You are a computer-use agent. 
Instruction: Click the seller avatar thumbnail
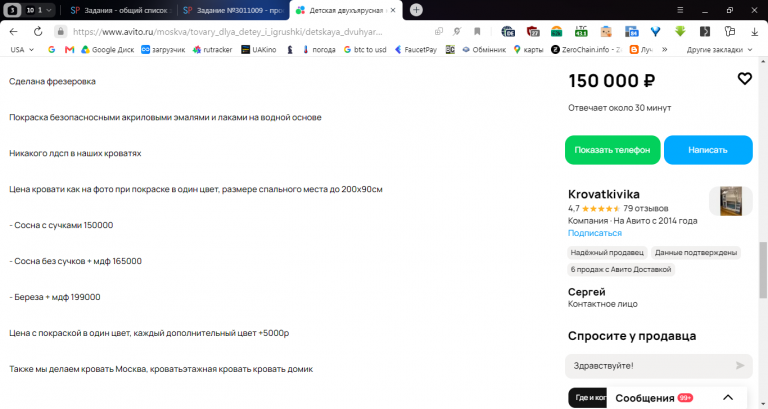pyautogui.click(x=730, y=201)
